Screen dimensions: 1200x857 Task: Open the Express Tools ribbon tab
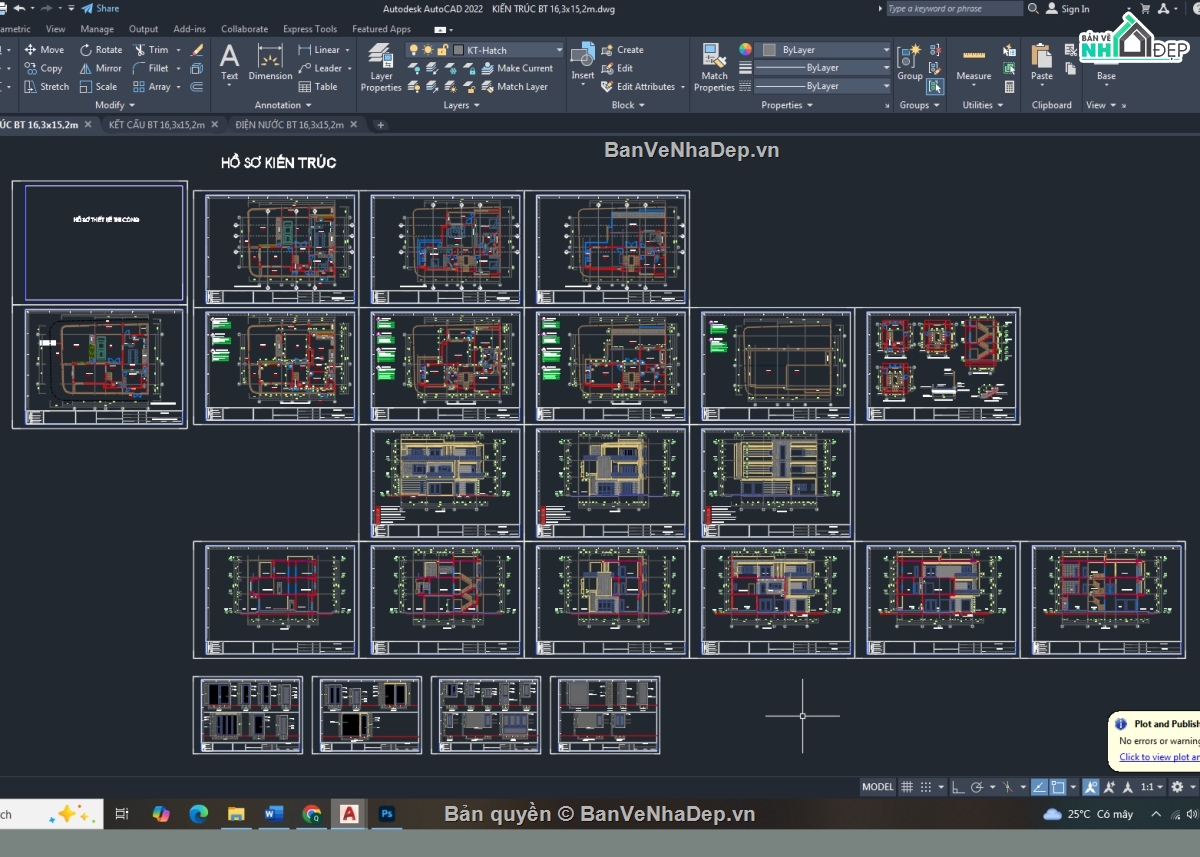(x=309, y=29)
